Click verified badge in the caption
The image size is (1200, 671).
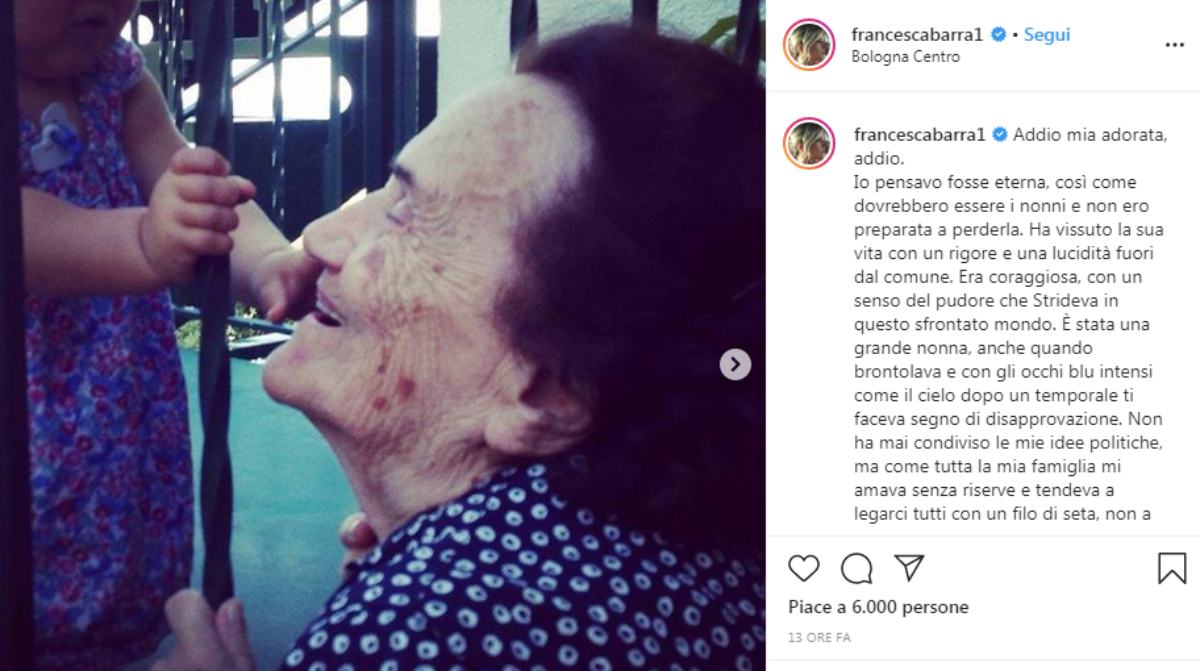[x=1000, y=134]
